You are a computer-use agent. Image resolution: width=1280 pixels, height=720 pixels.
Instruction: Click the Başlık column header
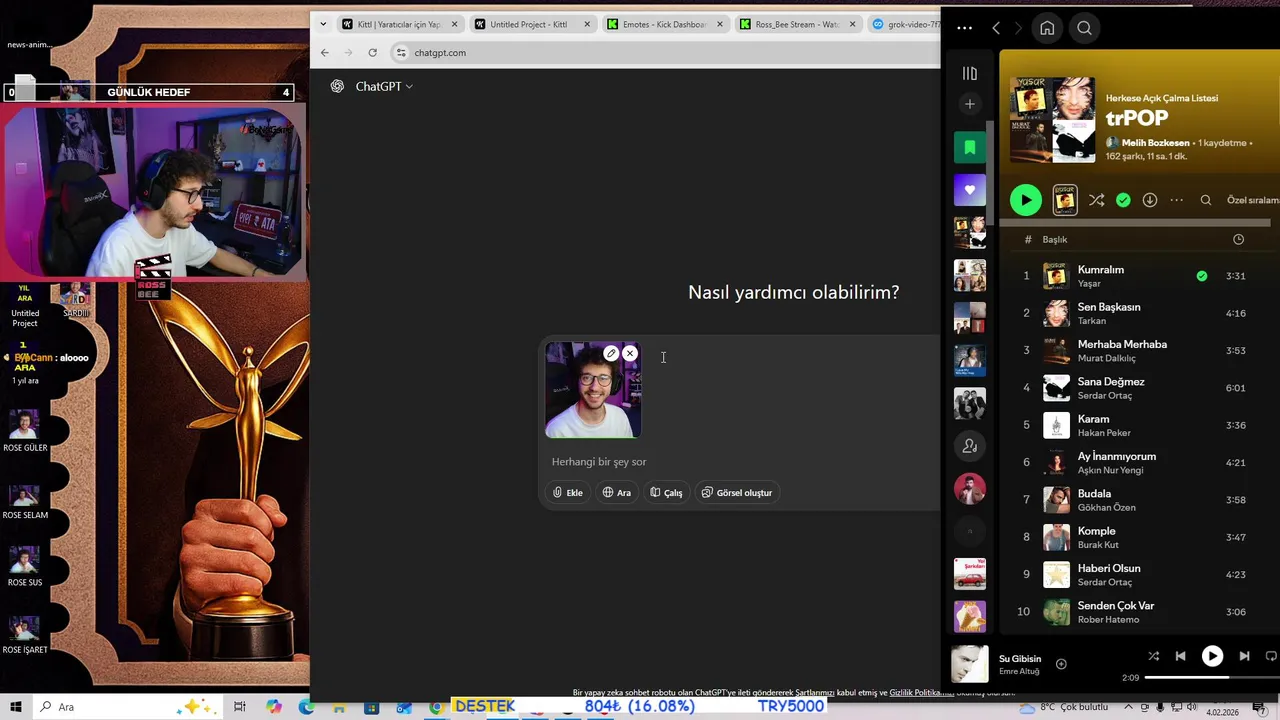click(1054, 239)
